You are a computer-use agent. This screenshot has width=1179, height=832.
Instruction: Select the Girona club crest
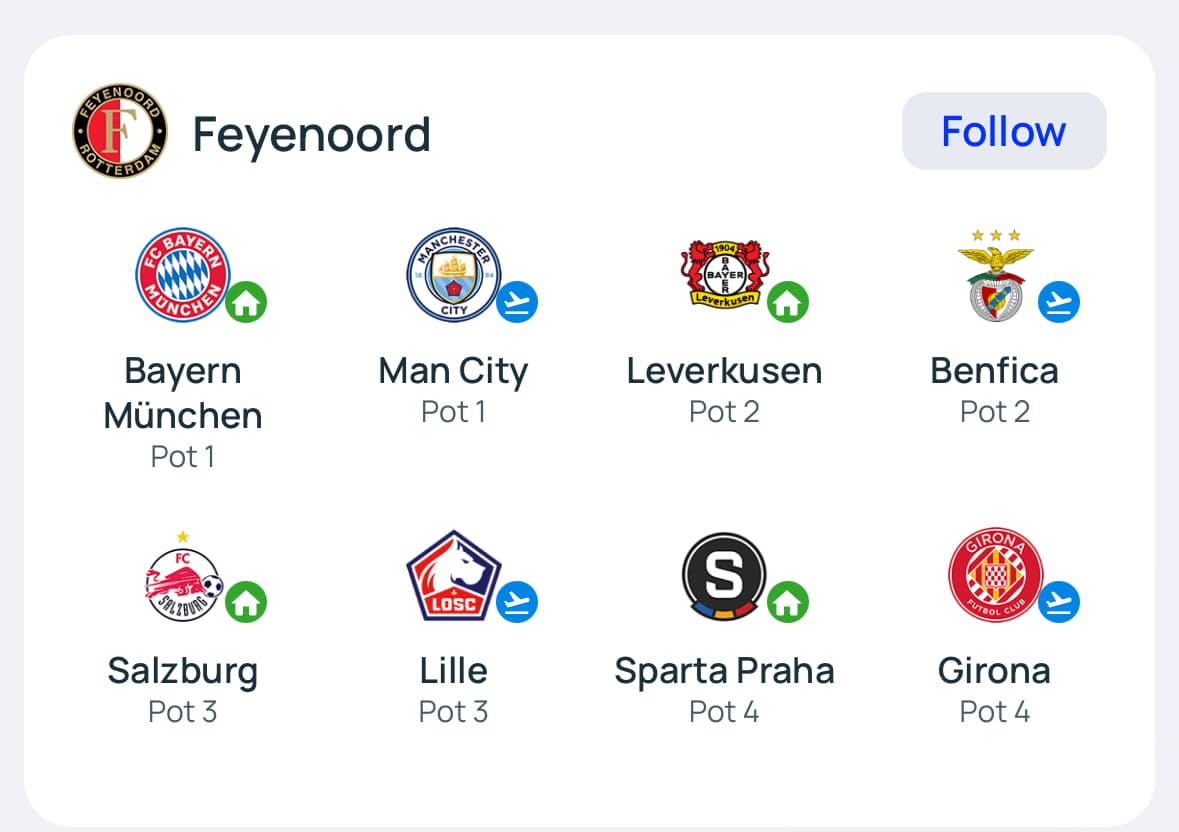point(995,575)
